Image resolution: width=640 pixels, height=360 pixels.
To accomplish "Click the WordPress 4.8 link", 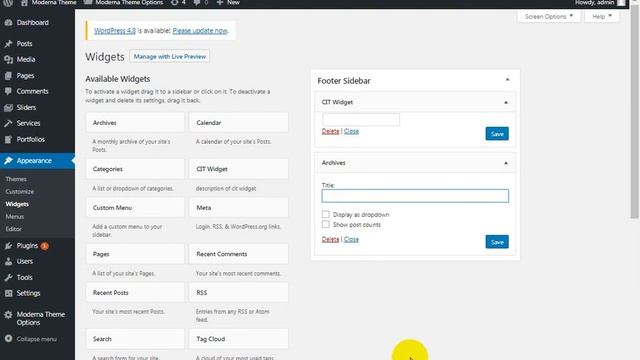I will 115,31.
